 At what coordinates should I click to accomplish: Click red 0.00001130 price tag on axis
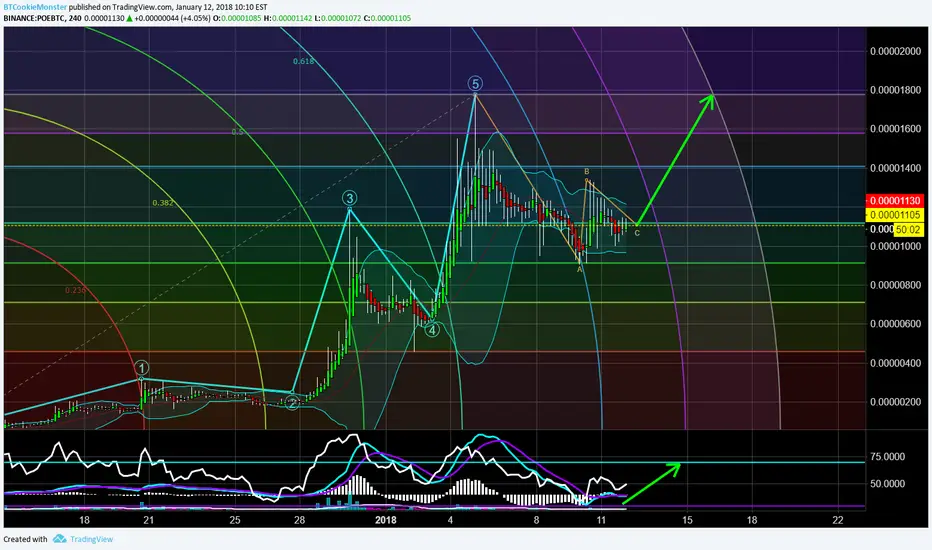[895, 201]
